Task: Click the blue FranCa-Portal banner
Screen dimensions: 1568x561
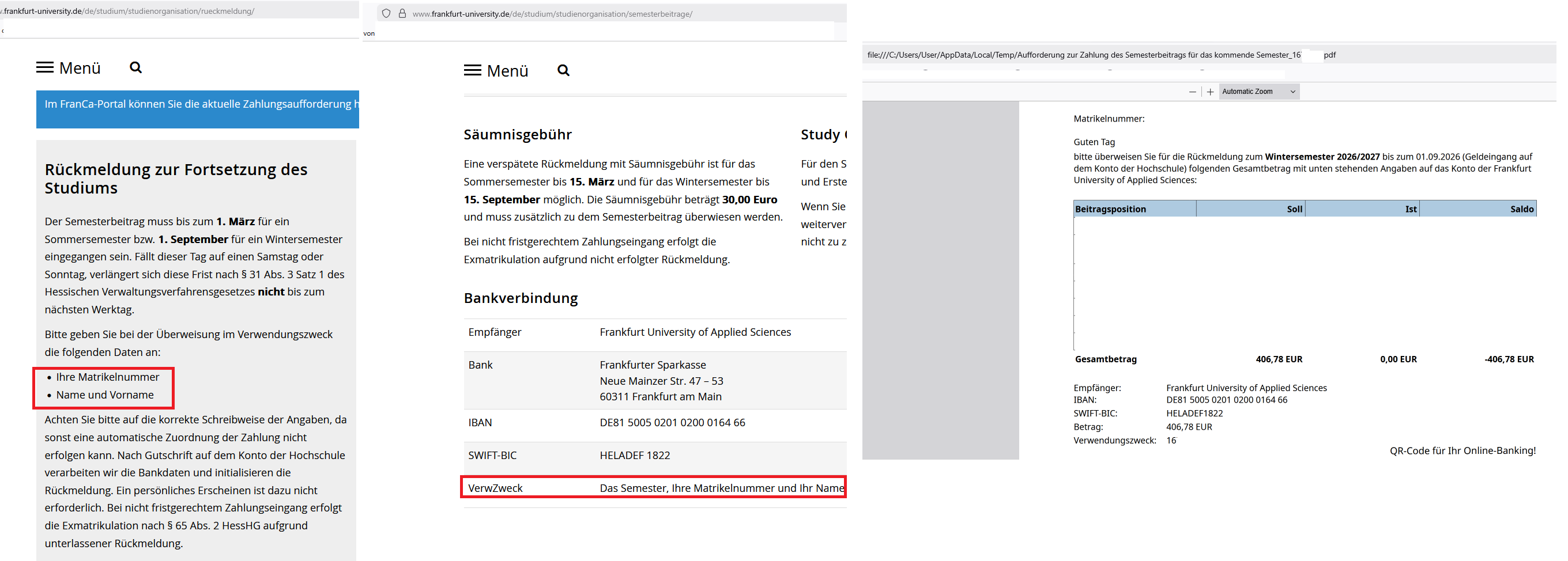Action: (x=198, y=109)
